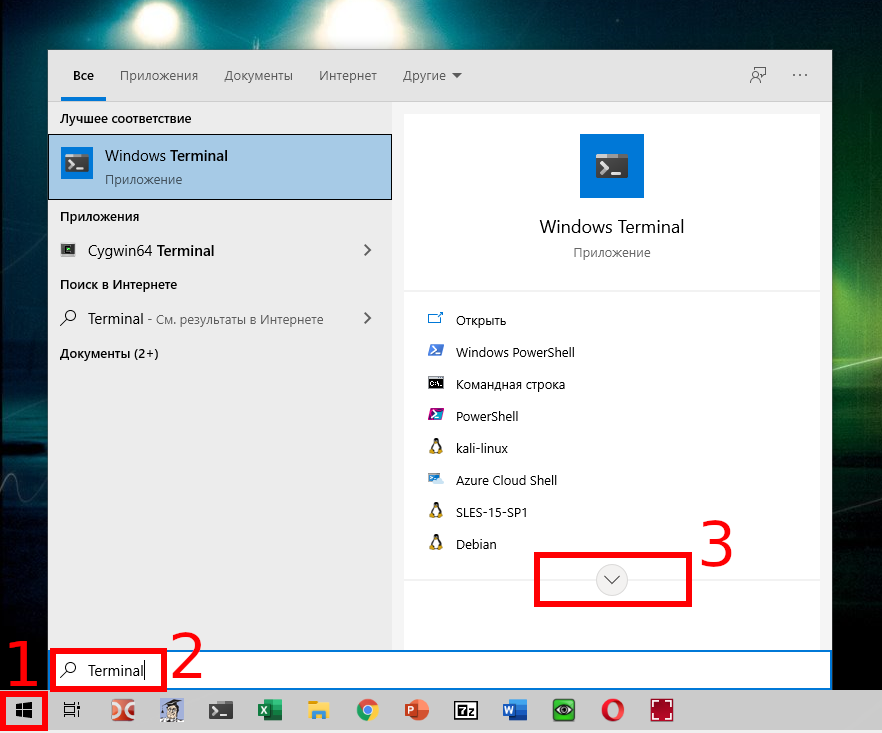Click the Лучшее соответствие heading
The width and height of the screenshot is (882, 733).
(125, 119)
